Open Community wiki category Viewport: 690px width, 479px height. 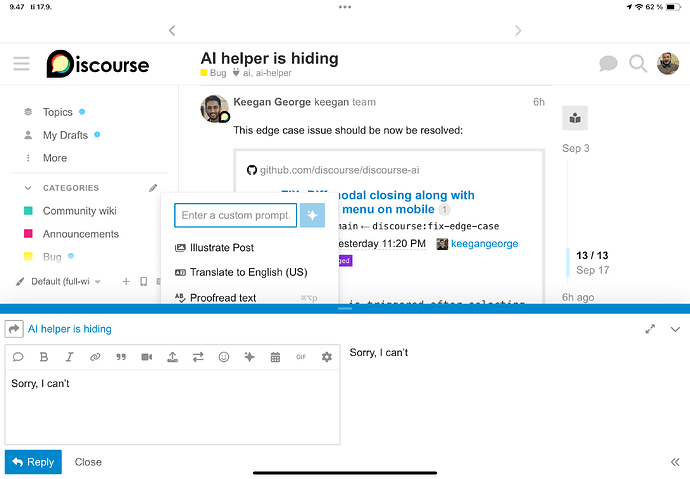79,211
